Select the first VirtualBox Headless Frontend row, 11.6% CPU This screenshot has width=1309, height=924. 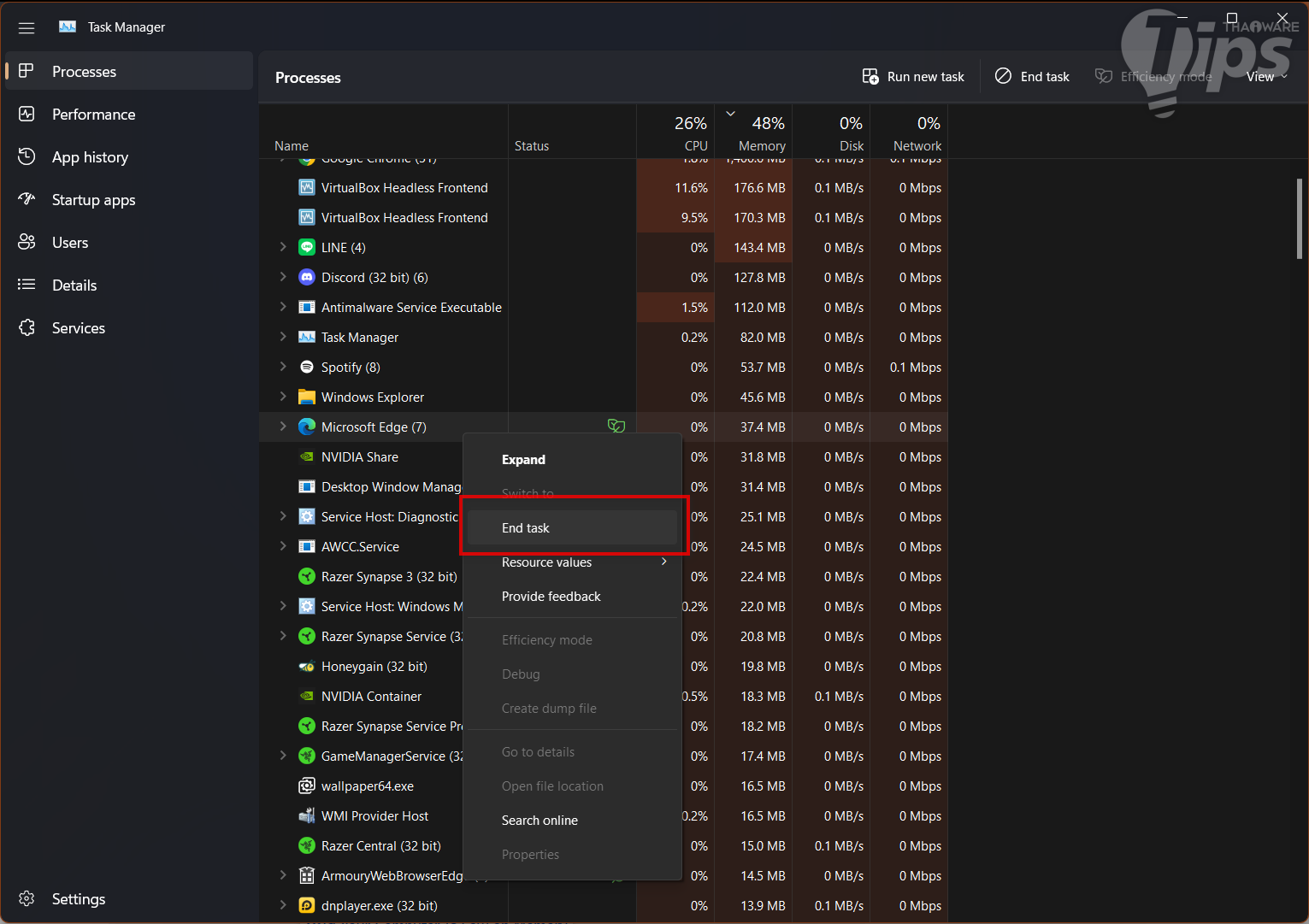pyautogui.click(x=604, y=187)
